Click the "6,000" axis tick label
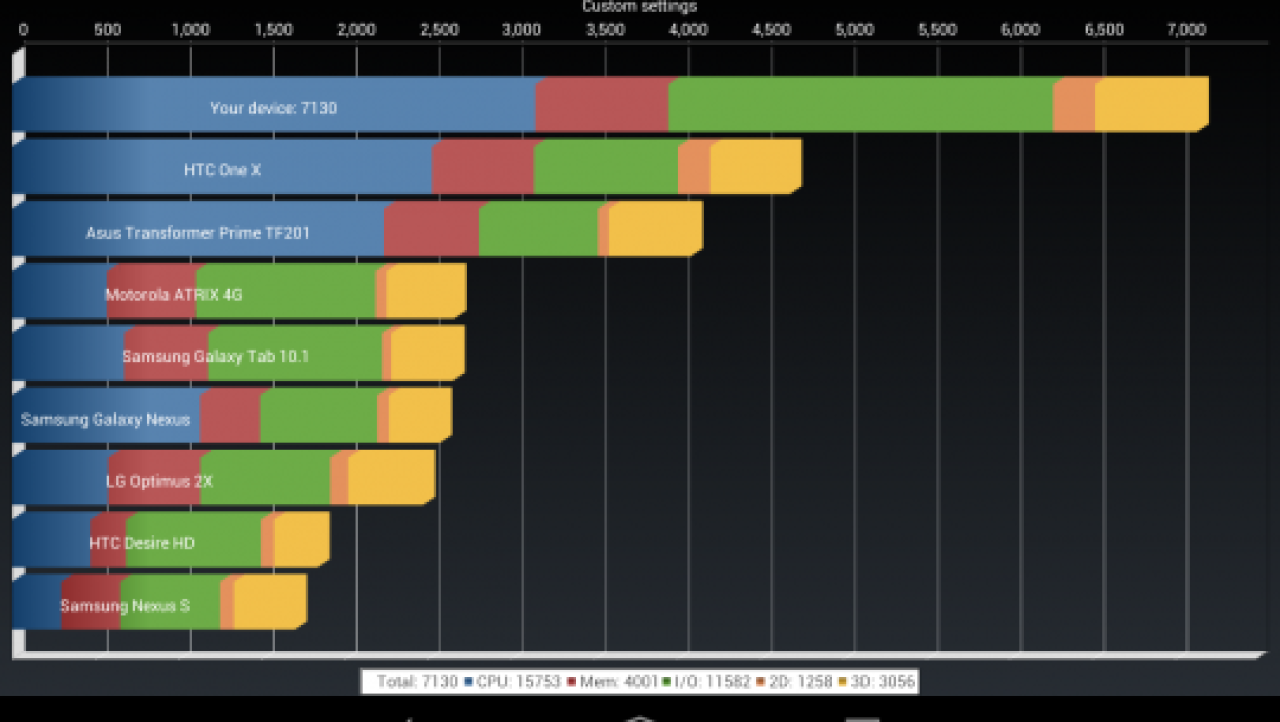1280x722 pixels. point(1020,30)
